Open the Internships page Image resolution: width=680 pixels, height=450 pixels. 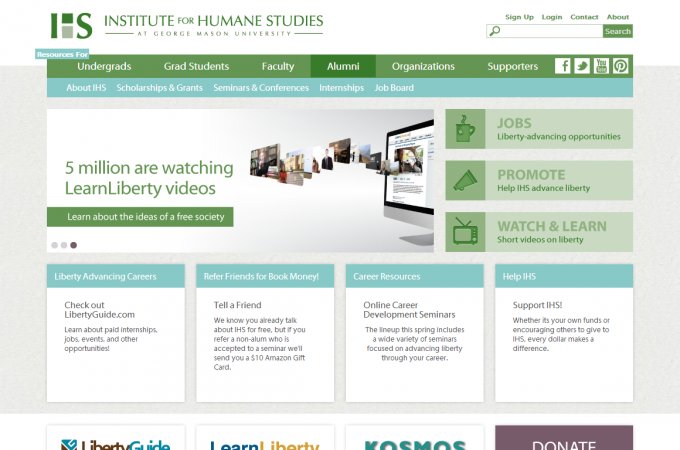(x=342, y=88)
